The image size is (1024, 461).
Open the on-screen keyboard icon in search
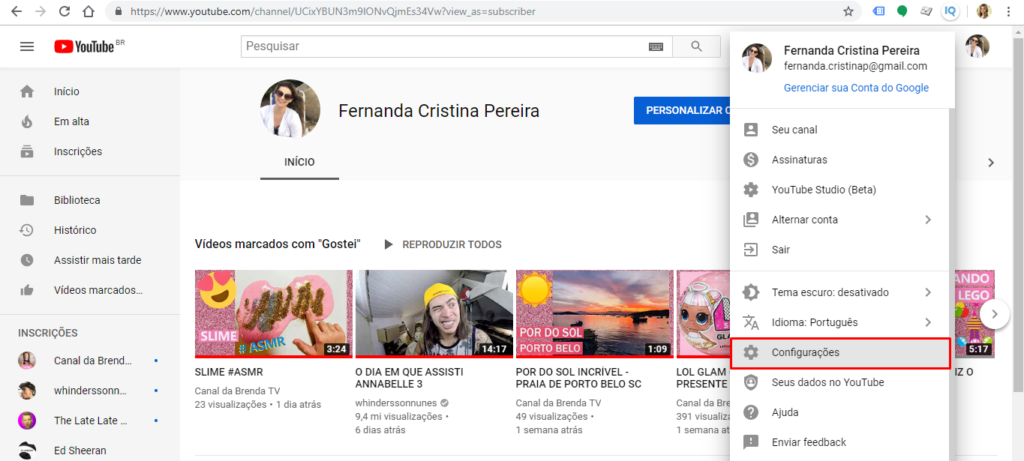656,46
